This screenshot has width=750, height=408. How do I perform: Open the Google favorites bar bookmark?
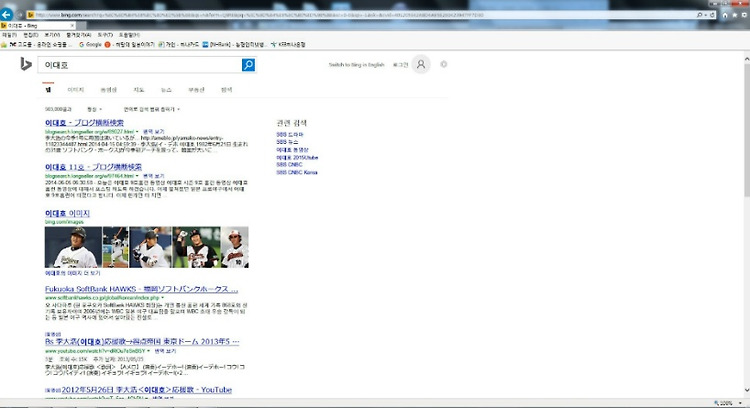click(90, 44)
